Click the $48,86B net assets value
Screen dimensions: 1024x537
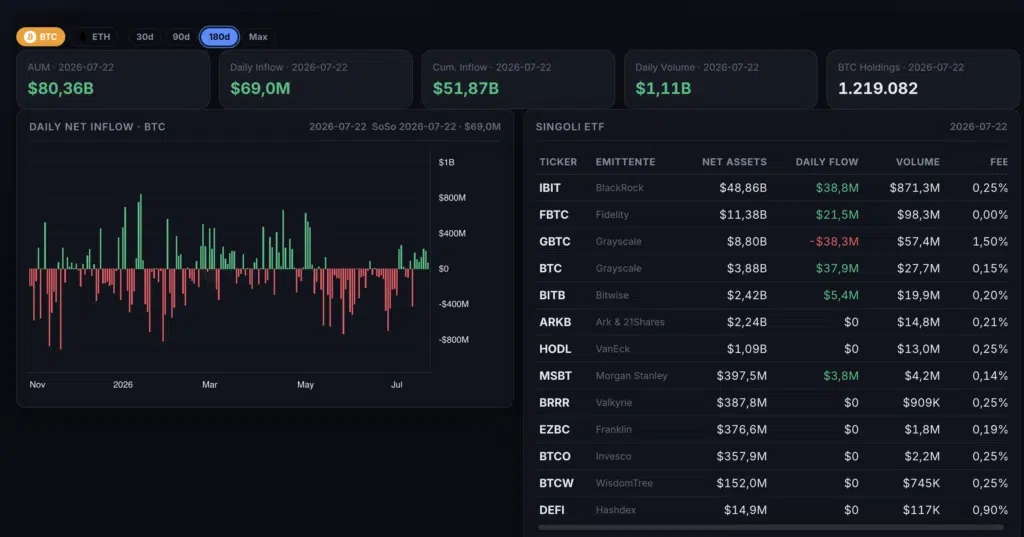(x=743, y=188)
